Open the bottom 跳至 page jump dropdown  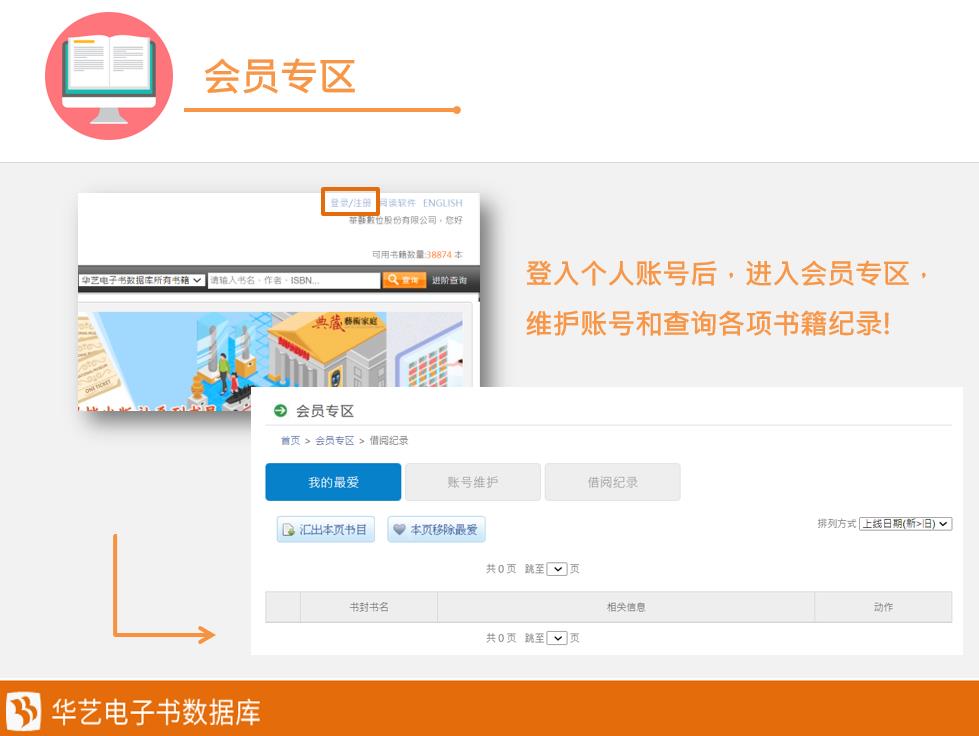(557, 638)
